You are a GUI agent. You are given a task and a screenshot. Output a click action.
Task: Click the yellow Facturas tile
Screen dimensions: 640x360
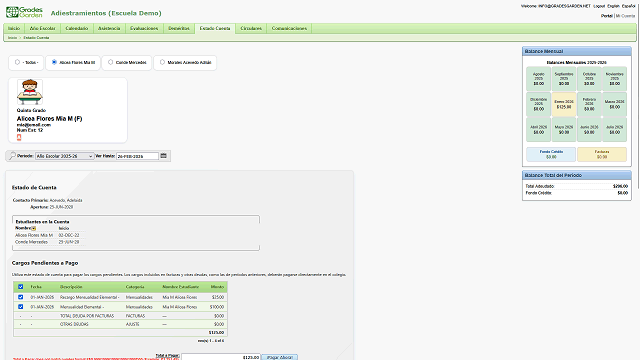(602, 154)
